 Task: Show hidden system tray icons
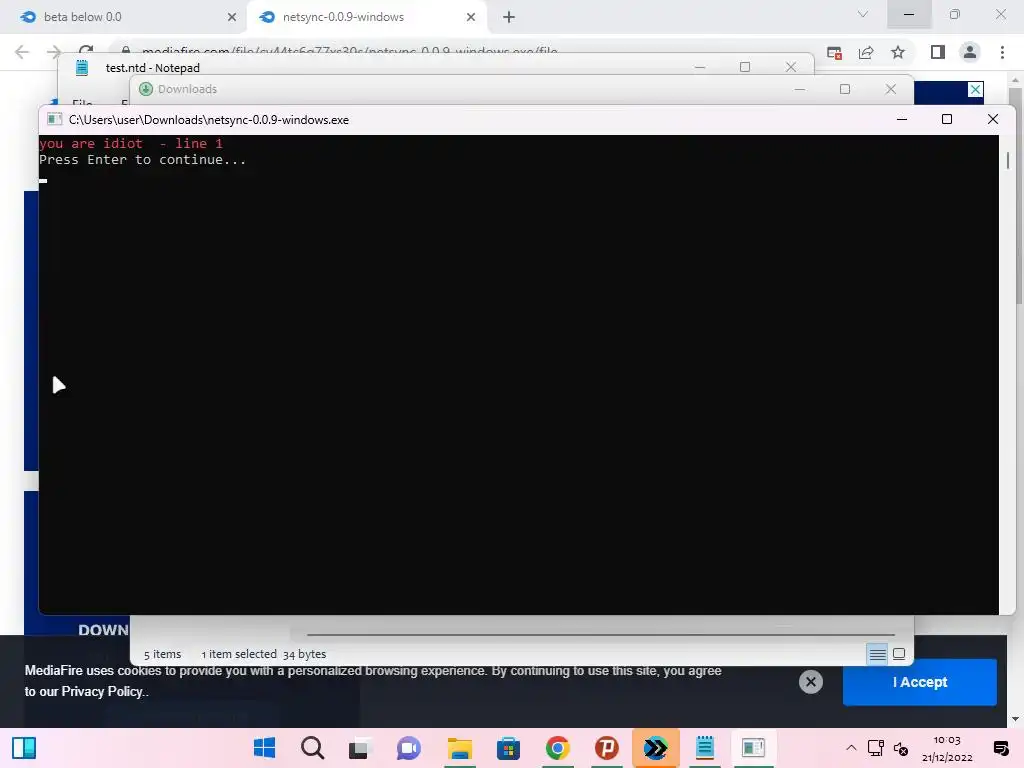pyautogui.click(x=851, y=748)
